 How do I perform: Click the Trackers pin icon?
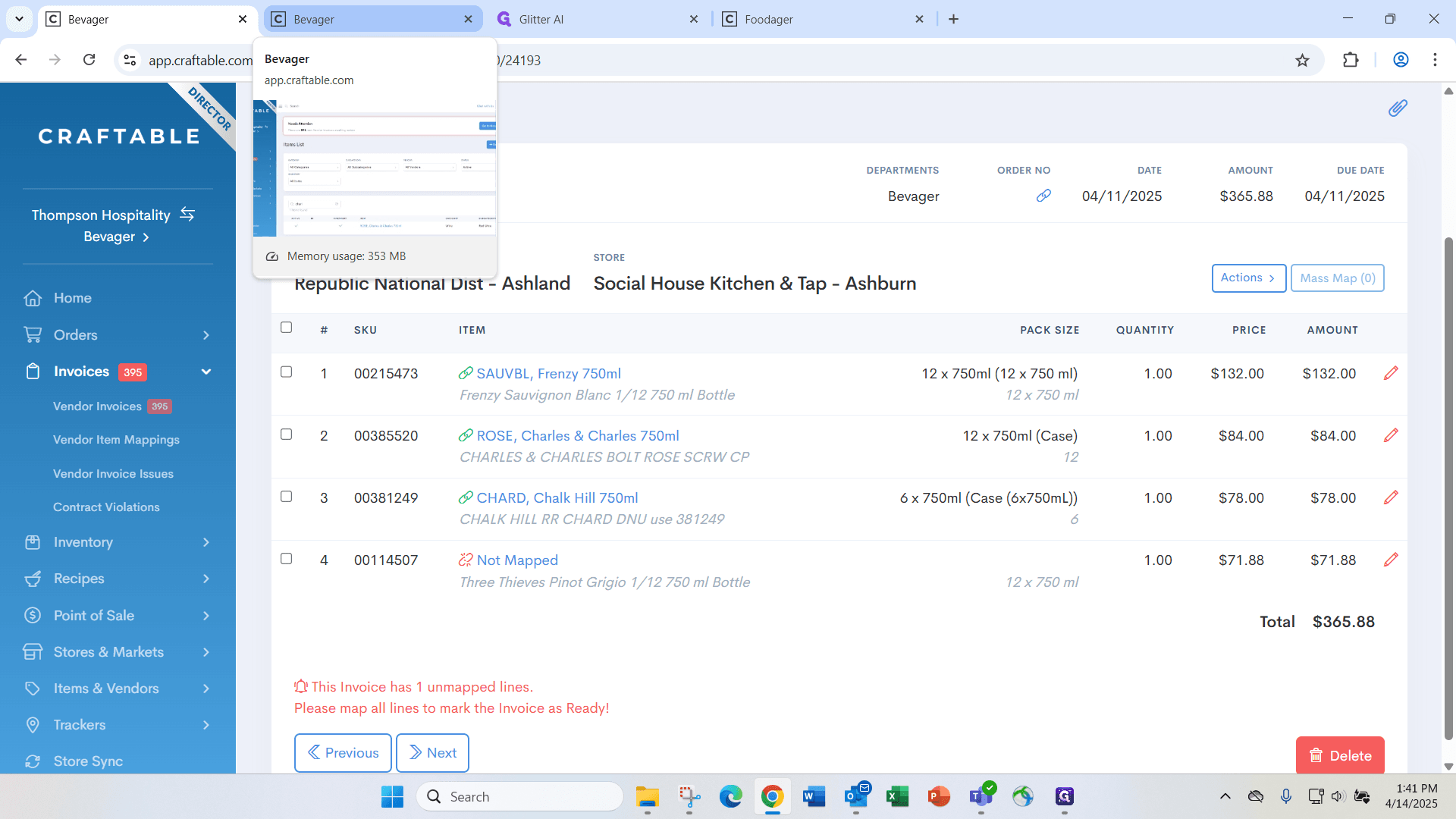[x=33, y=725]
